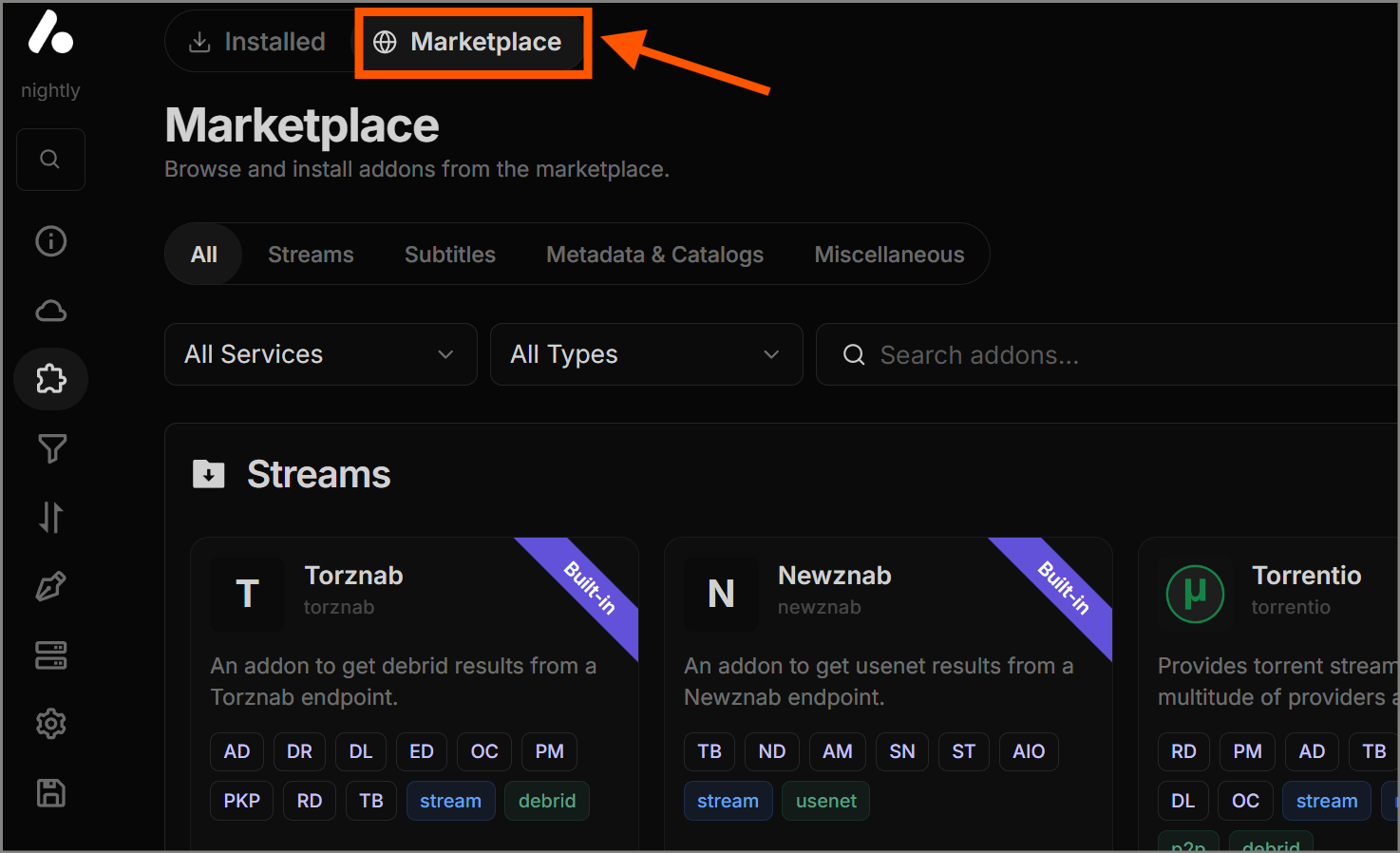Click the Torznab 'T' addon logo
1400x853 pixels.
(x=247, y=594)
